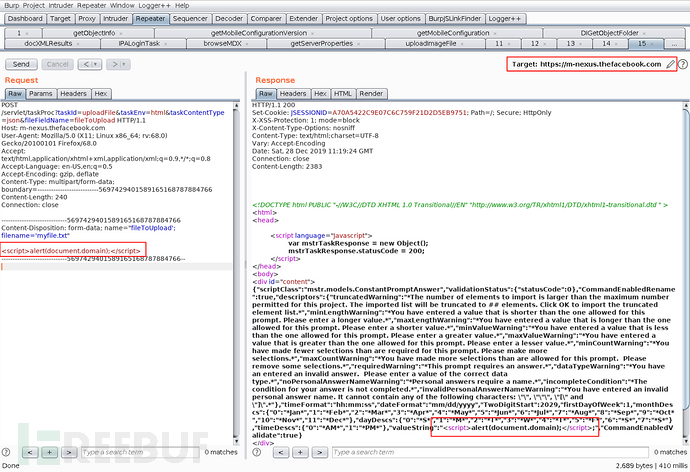Screen dimensions: 690x472
Task: Click the response pane vertical scrollbar
Action: pos(686,273)
